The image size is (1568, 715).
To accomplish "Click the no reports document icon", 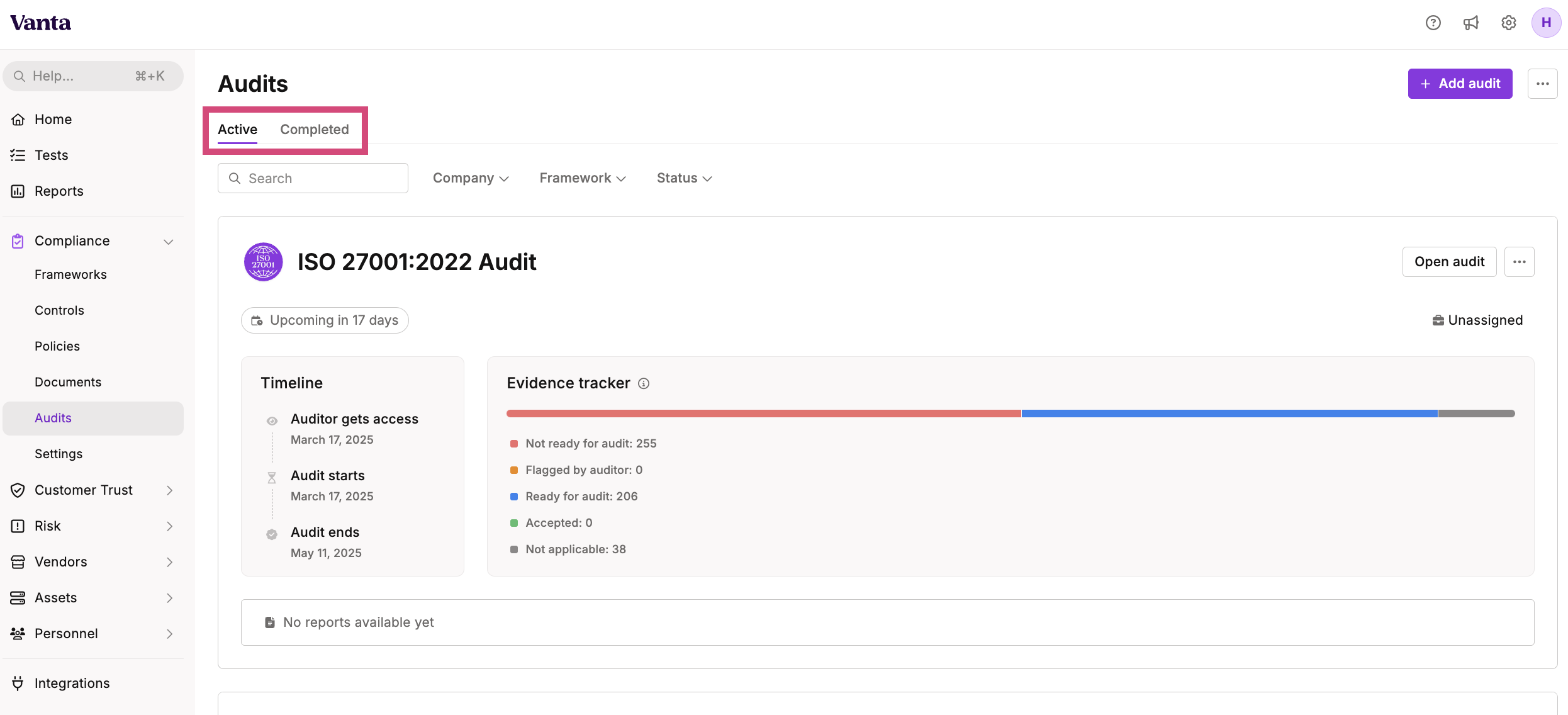I will click(270, 623).
